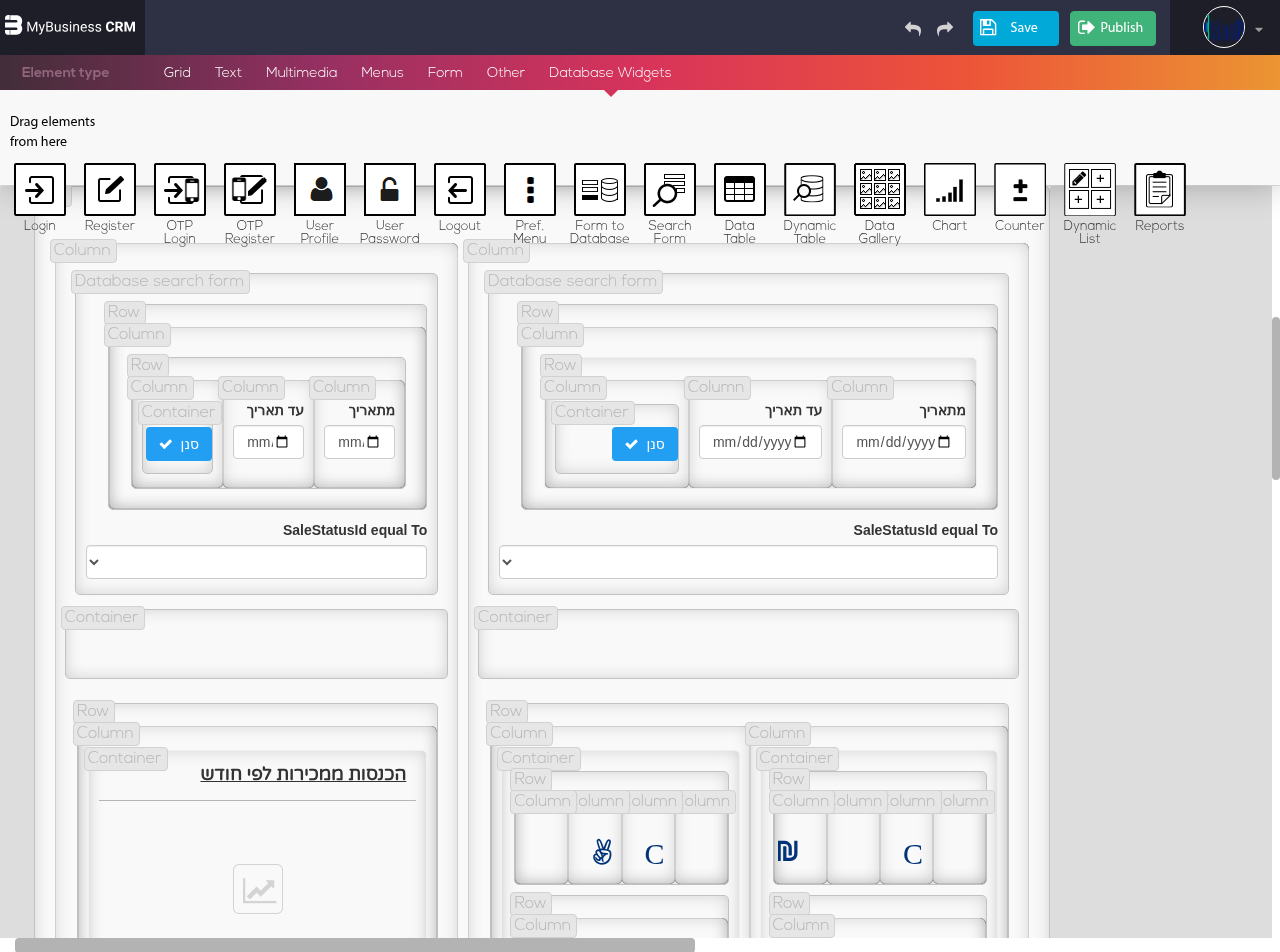Select the Dynamic List widget icon
1280x952 pixels.
[1090, 190]
